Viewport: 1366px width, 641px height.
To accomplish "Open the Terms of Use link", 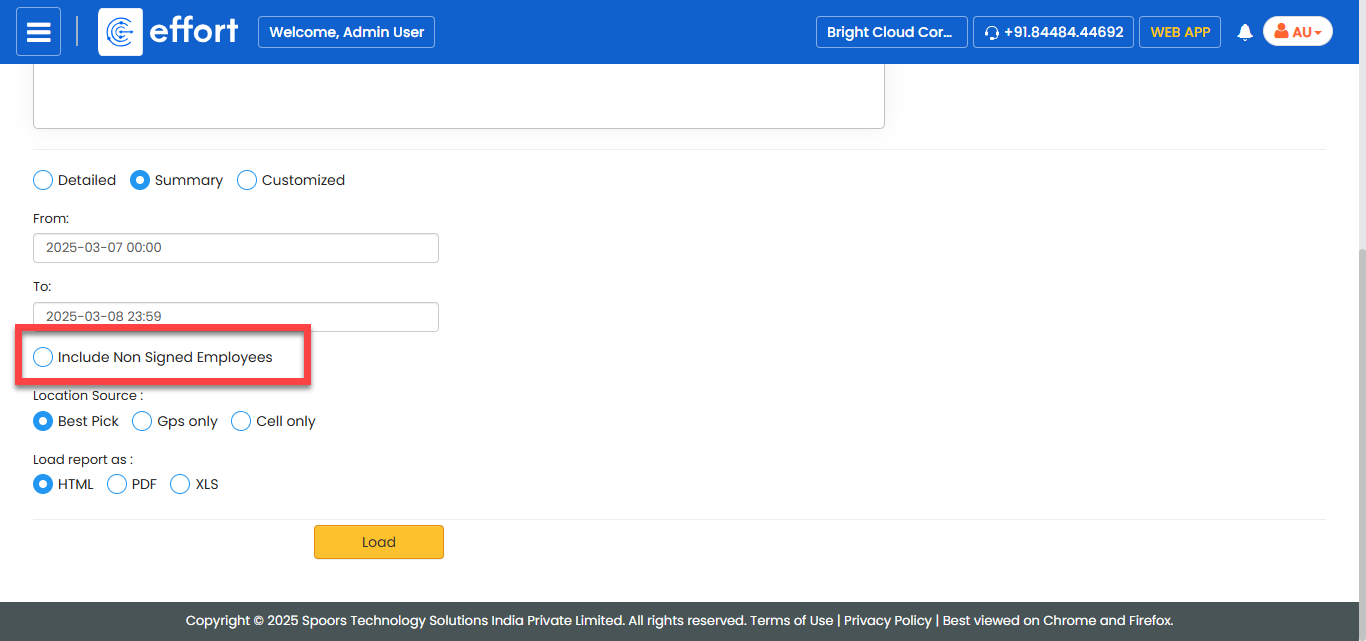I will pos(791,620).
